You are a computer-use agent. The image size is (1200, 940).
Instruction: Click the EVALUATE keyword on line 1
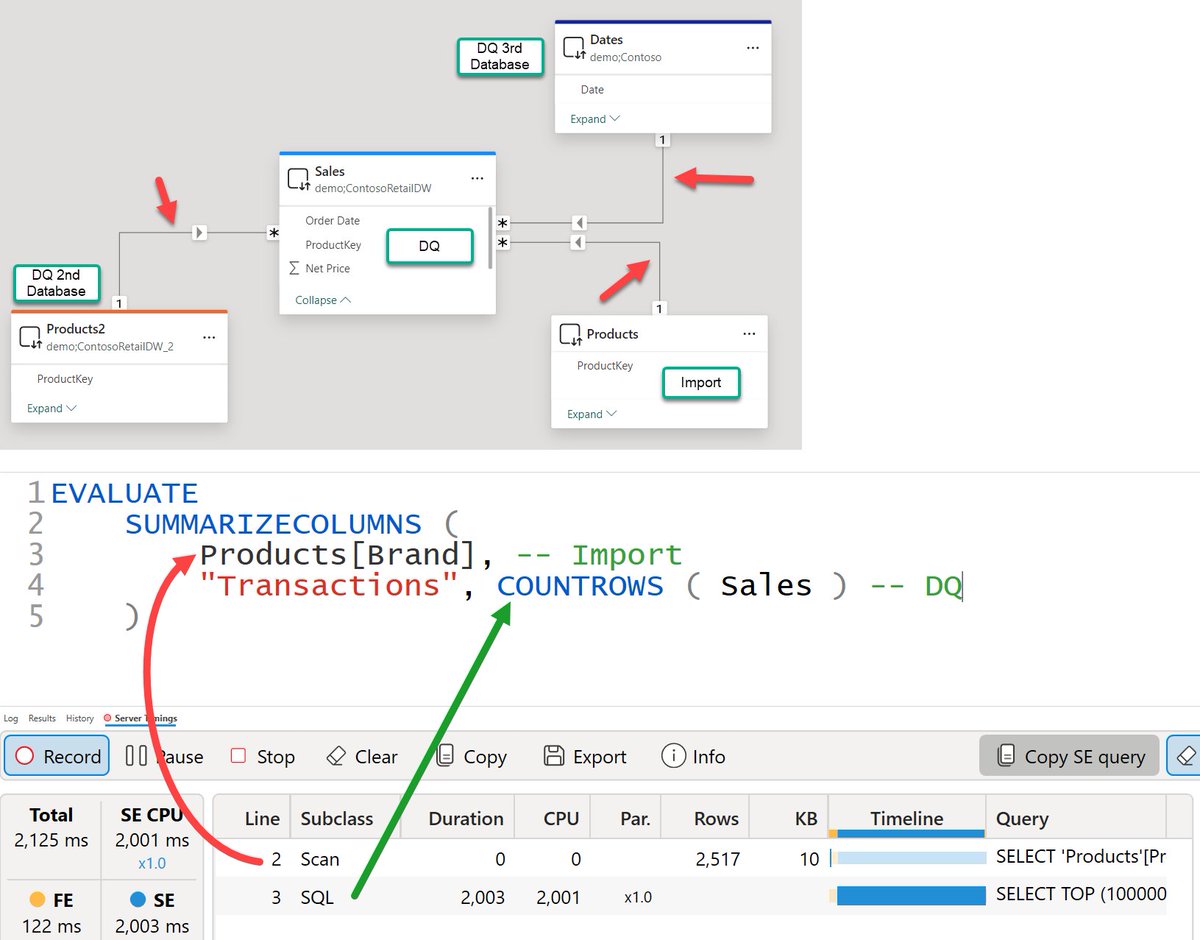[x=125, y=493]
